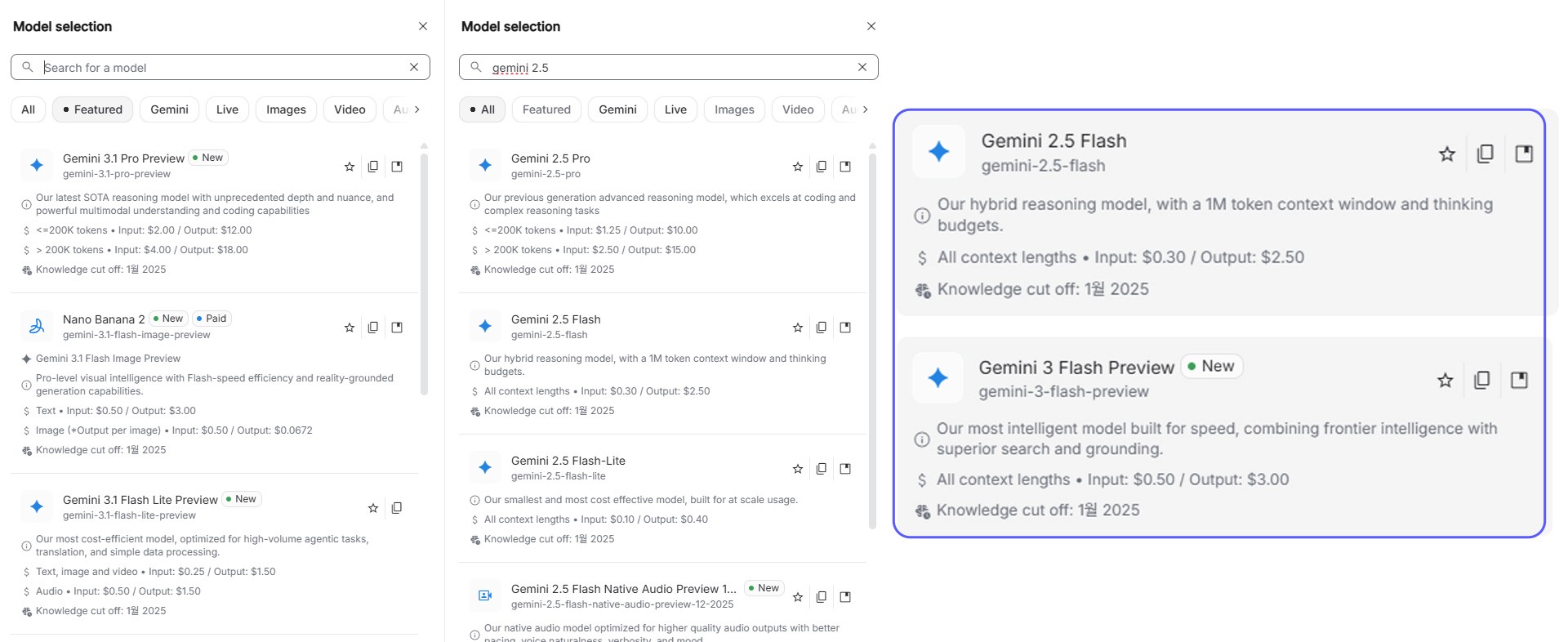Screen dimensions: 1568x642
Task: Open docs icon for Gemini 3 Flash Preview
Action: (1519, 380)
